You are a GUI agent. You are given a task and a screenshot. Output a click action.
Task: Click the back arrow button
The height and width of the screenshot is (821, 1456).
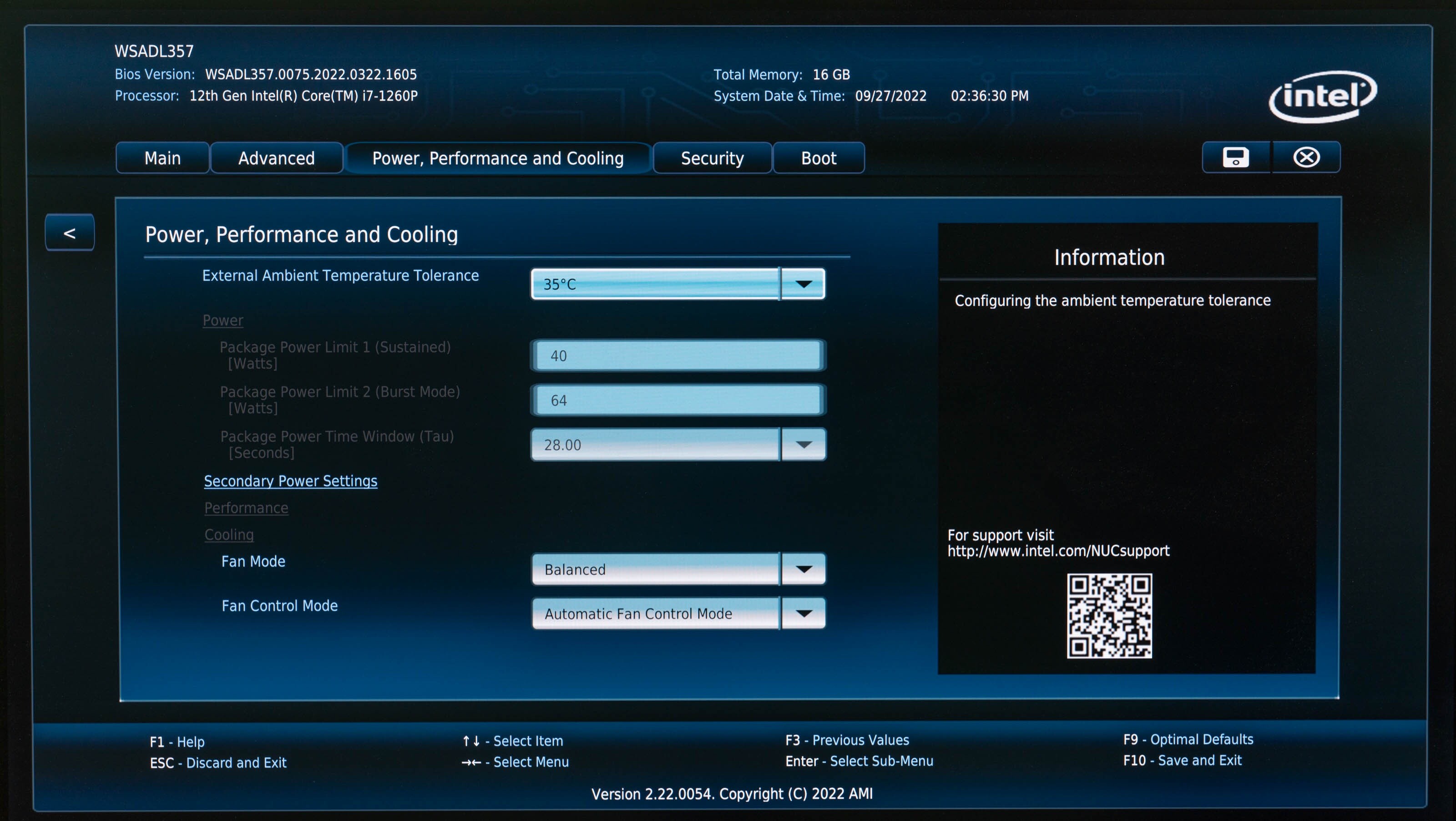point(70,233)
